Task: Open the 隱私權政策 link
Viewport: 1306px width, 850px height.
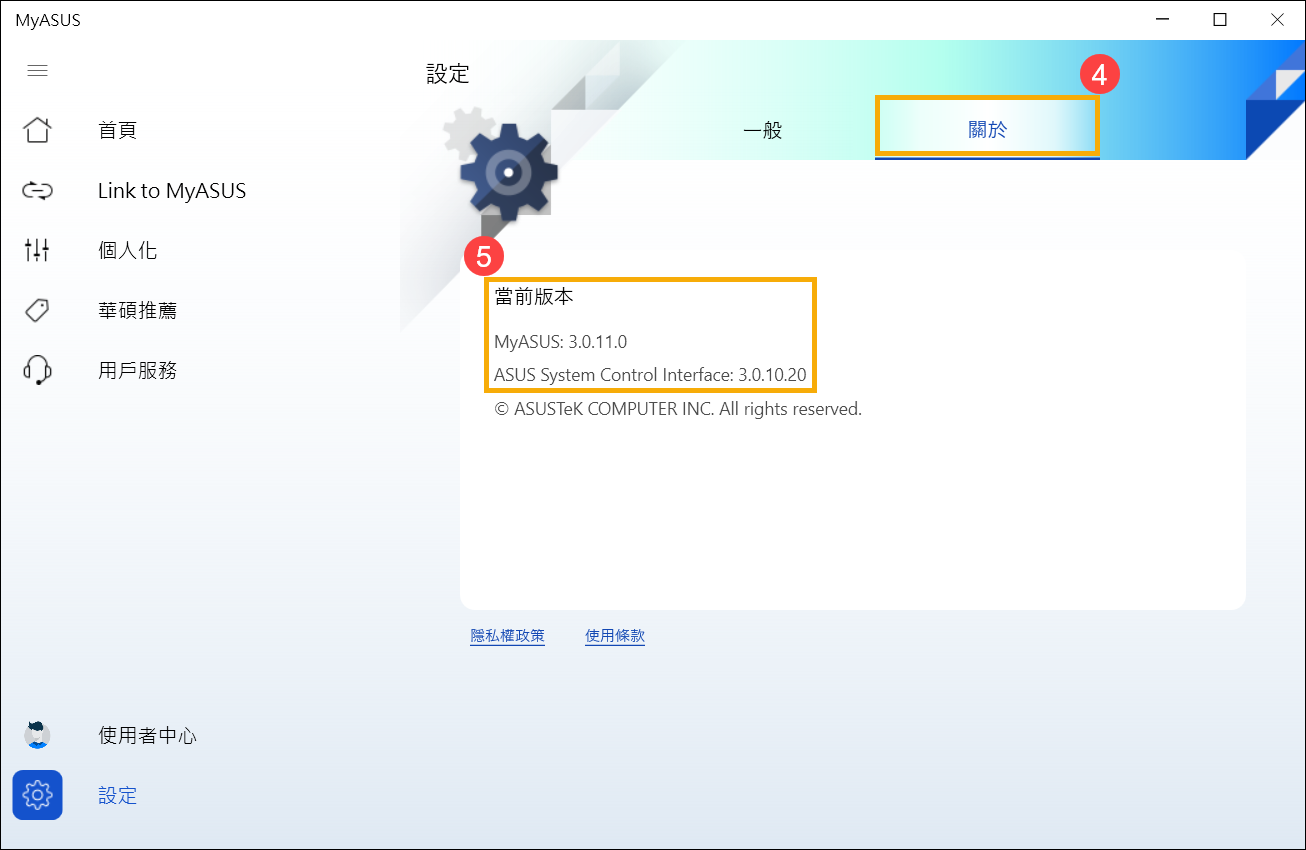Action: coord(507,636)
